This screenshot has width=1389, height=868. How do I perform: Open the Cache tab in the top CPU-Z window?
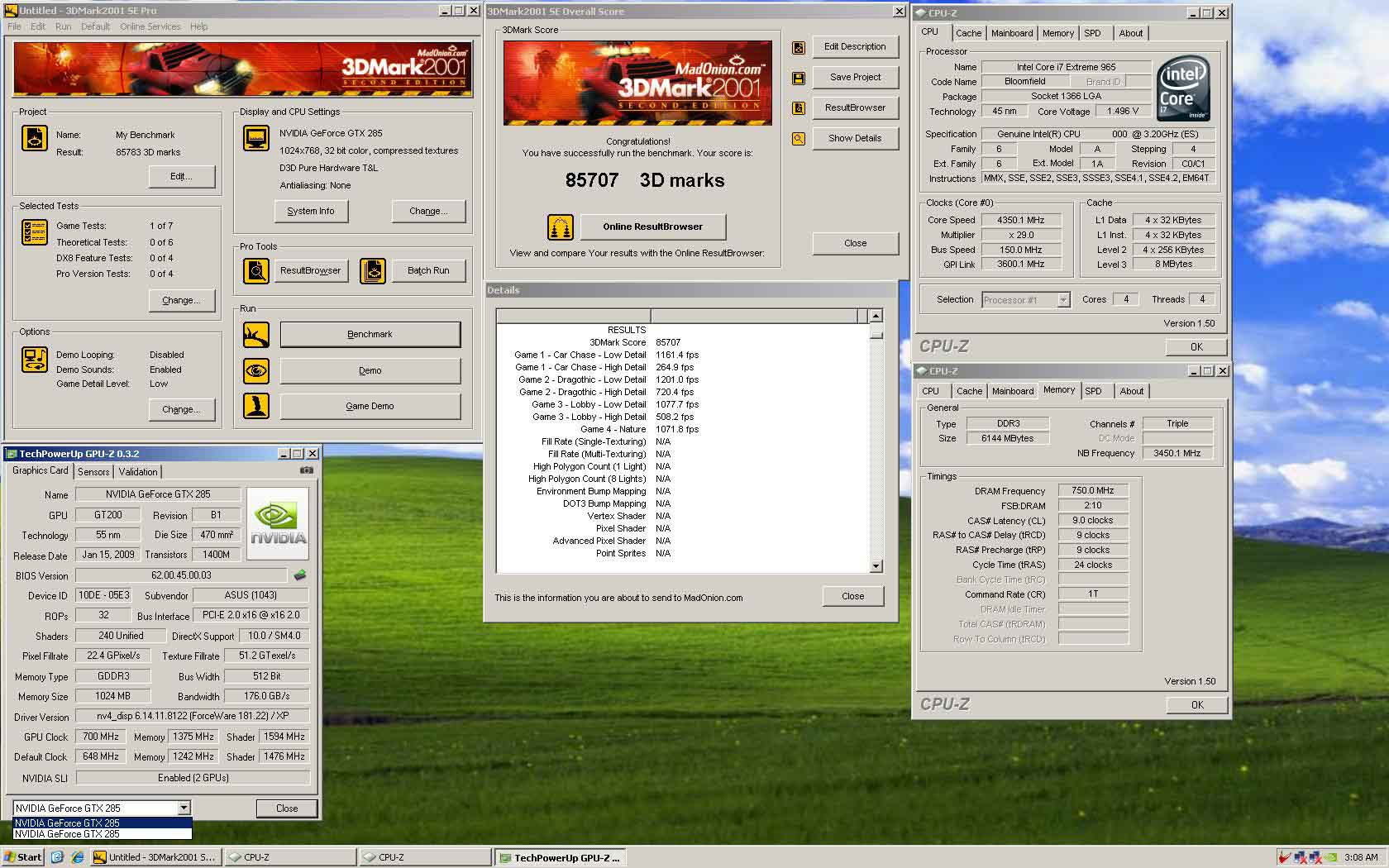[968, 33]
